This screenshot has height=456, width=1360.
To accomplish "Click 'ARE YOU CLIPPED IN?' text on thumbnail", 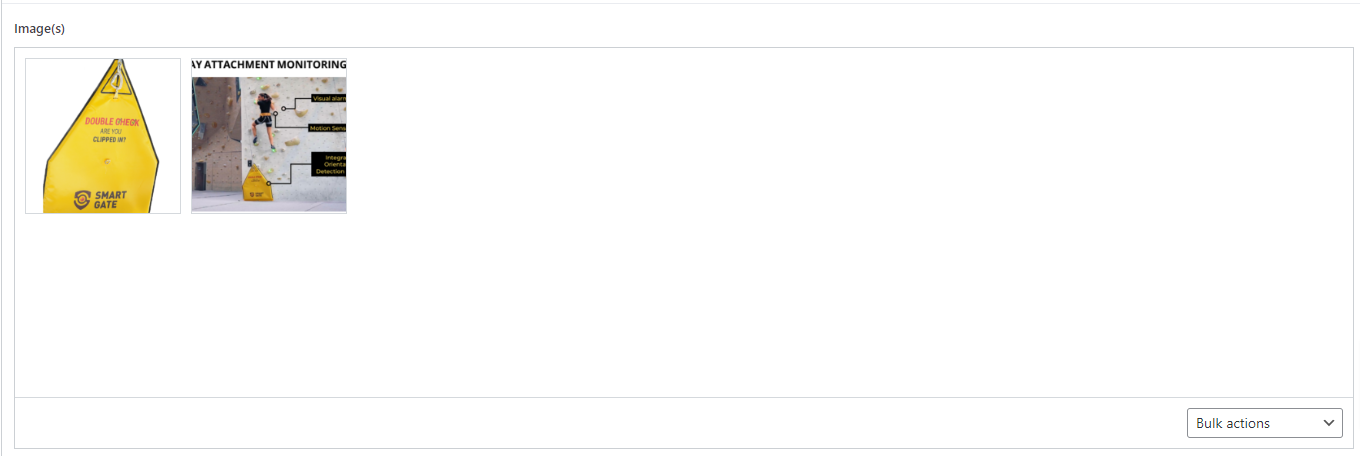I will click(x=110, y=136).
